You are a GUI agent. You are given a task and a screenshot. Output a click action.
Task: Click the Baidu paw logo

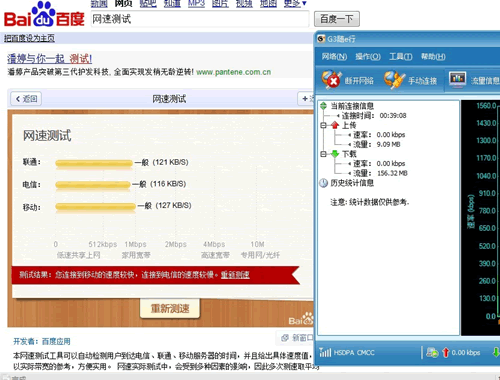[44, 14]
